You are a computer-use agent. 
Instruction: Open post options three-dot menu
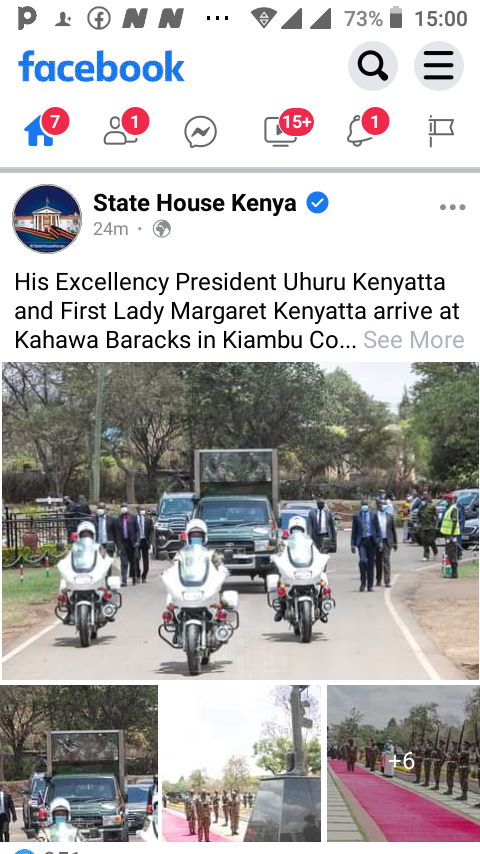point(452,208)
